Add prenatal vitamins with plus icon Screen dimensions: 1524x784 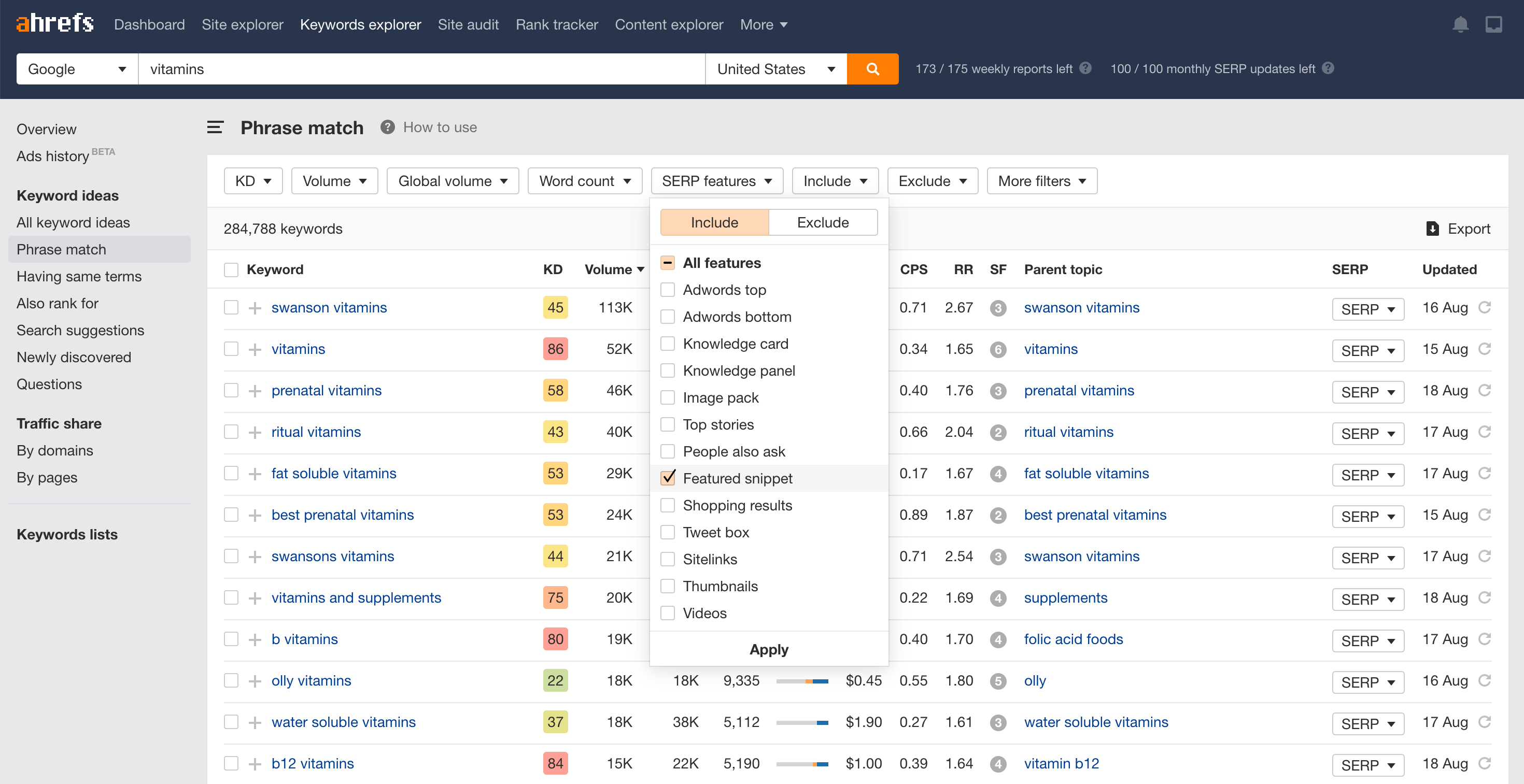(255, 390)
